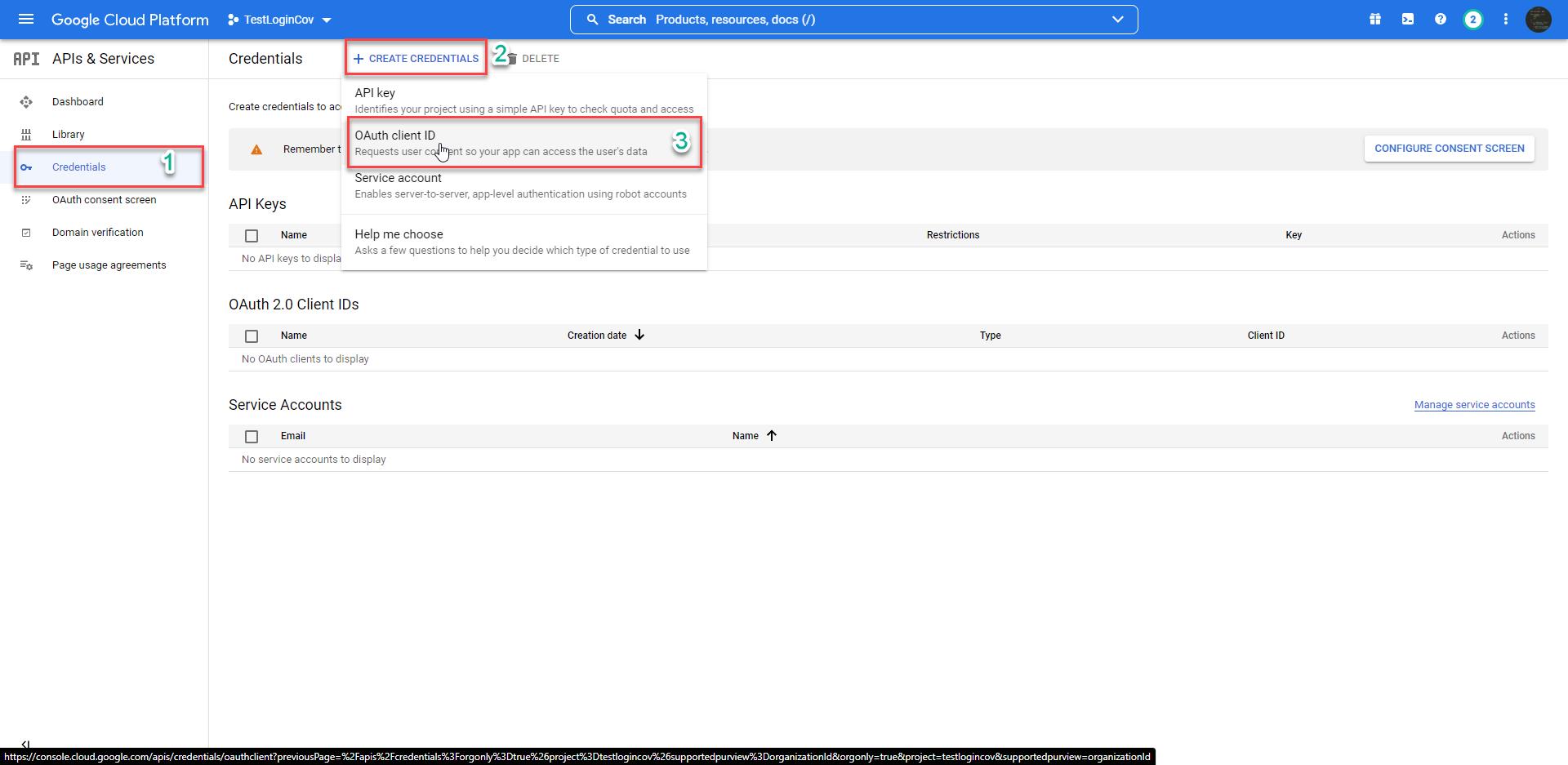Click the orange warning triangle icon
The image size is (1568, 765).
(x=256, y=149)
